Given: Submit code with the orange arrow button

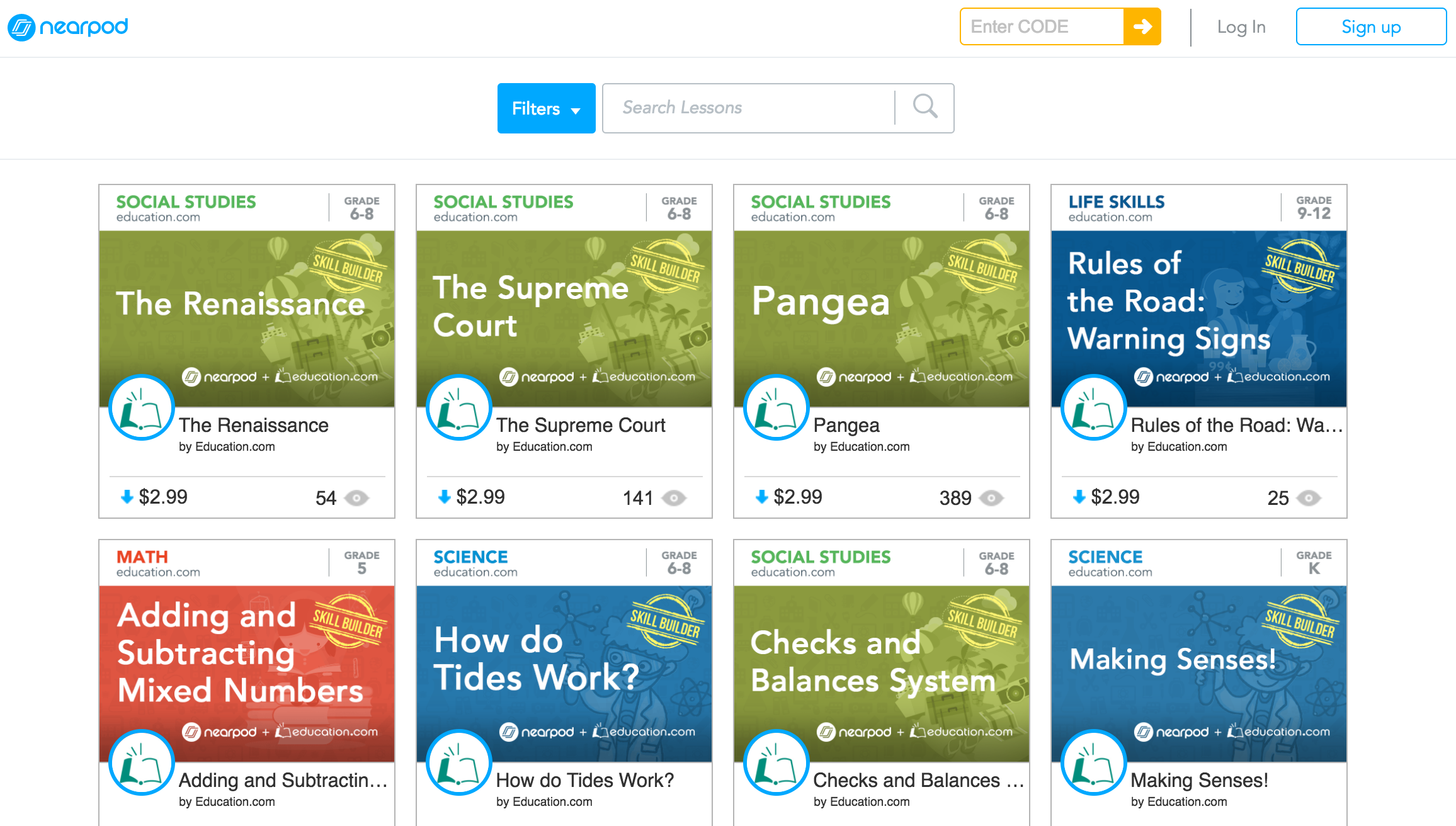Looking at the screenshot, I should pos(1142,26).
